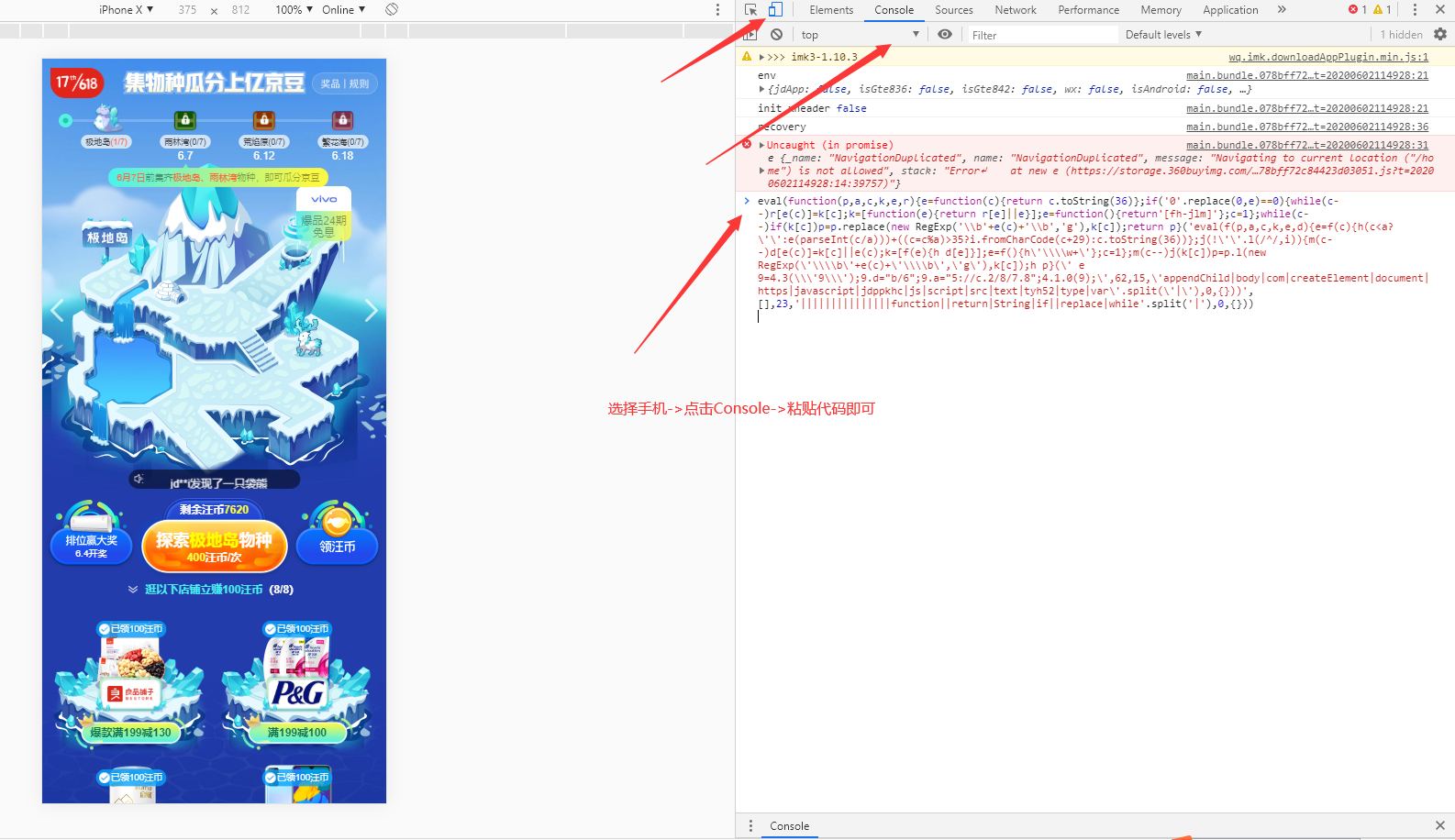Switch to the Elements tab
The height and width of the screenshot is (840, 1455).
(831, 10)
